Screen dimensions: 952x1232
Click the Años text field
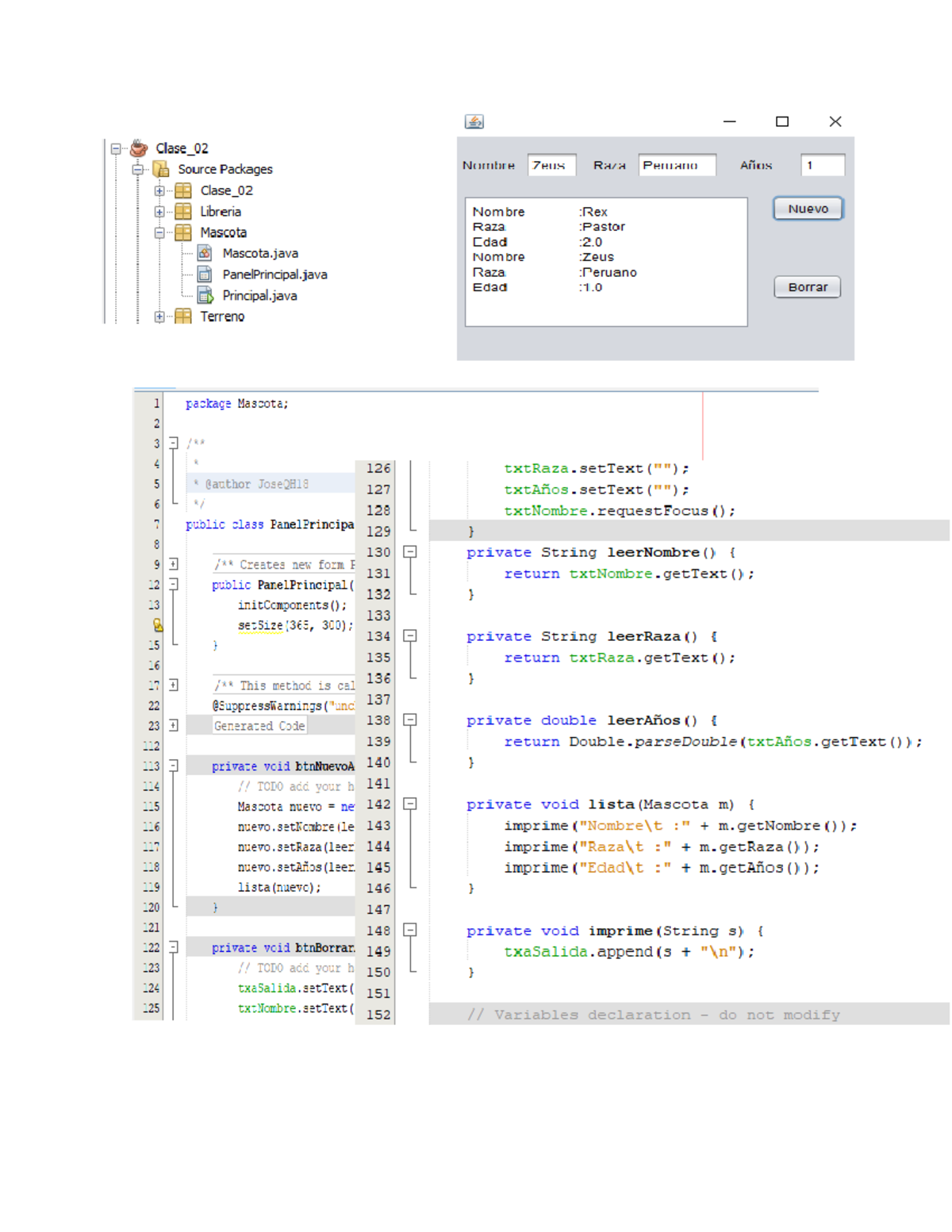pos(822,165)
